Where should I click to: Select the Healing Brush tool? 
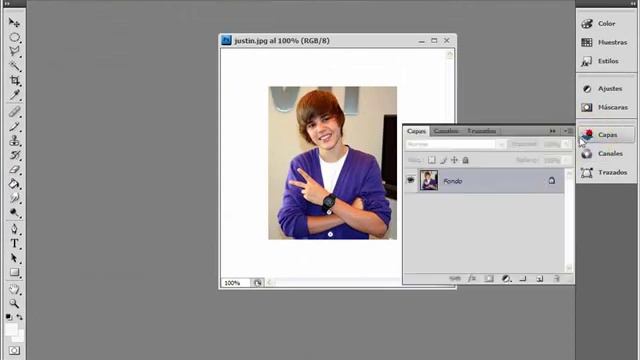14,111
